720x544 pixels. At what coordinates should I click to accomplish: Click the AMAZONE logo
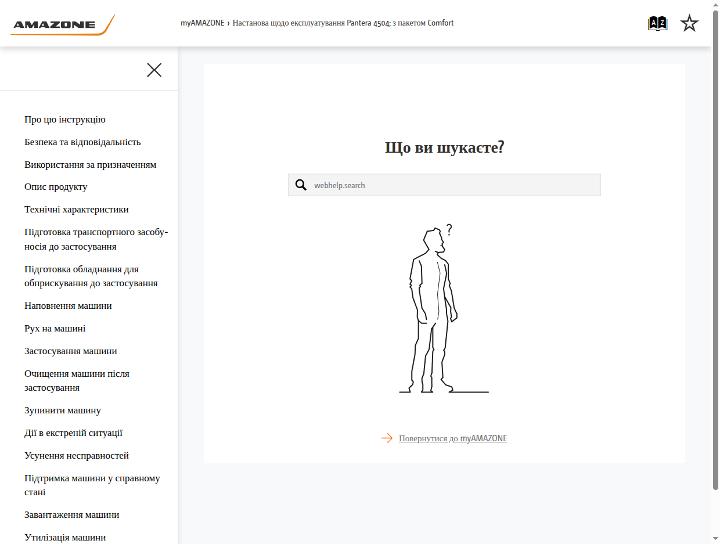(x=62, y=25)
